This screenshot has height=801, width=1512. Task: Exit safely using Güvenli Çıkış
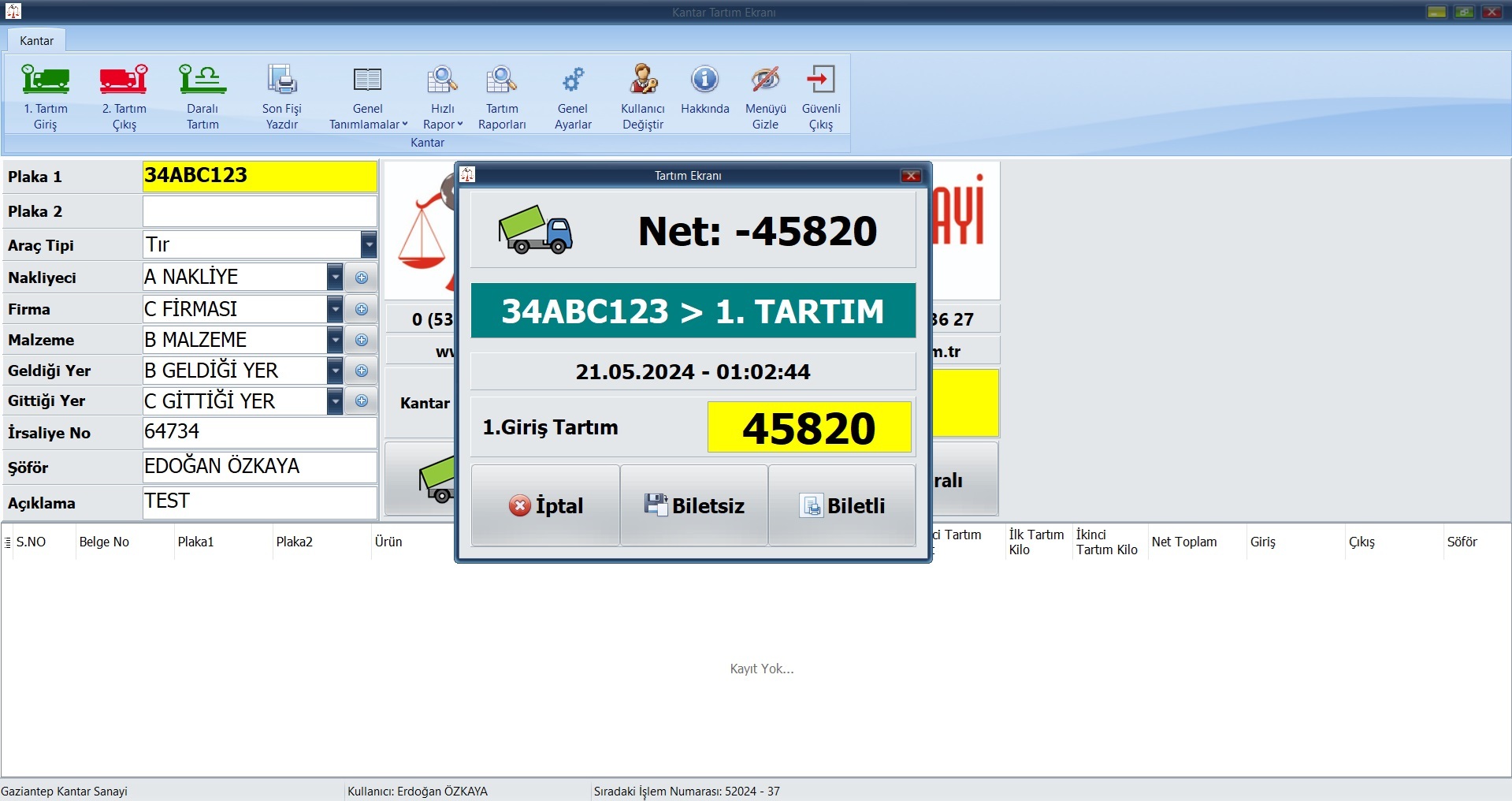820,95
